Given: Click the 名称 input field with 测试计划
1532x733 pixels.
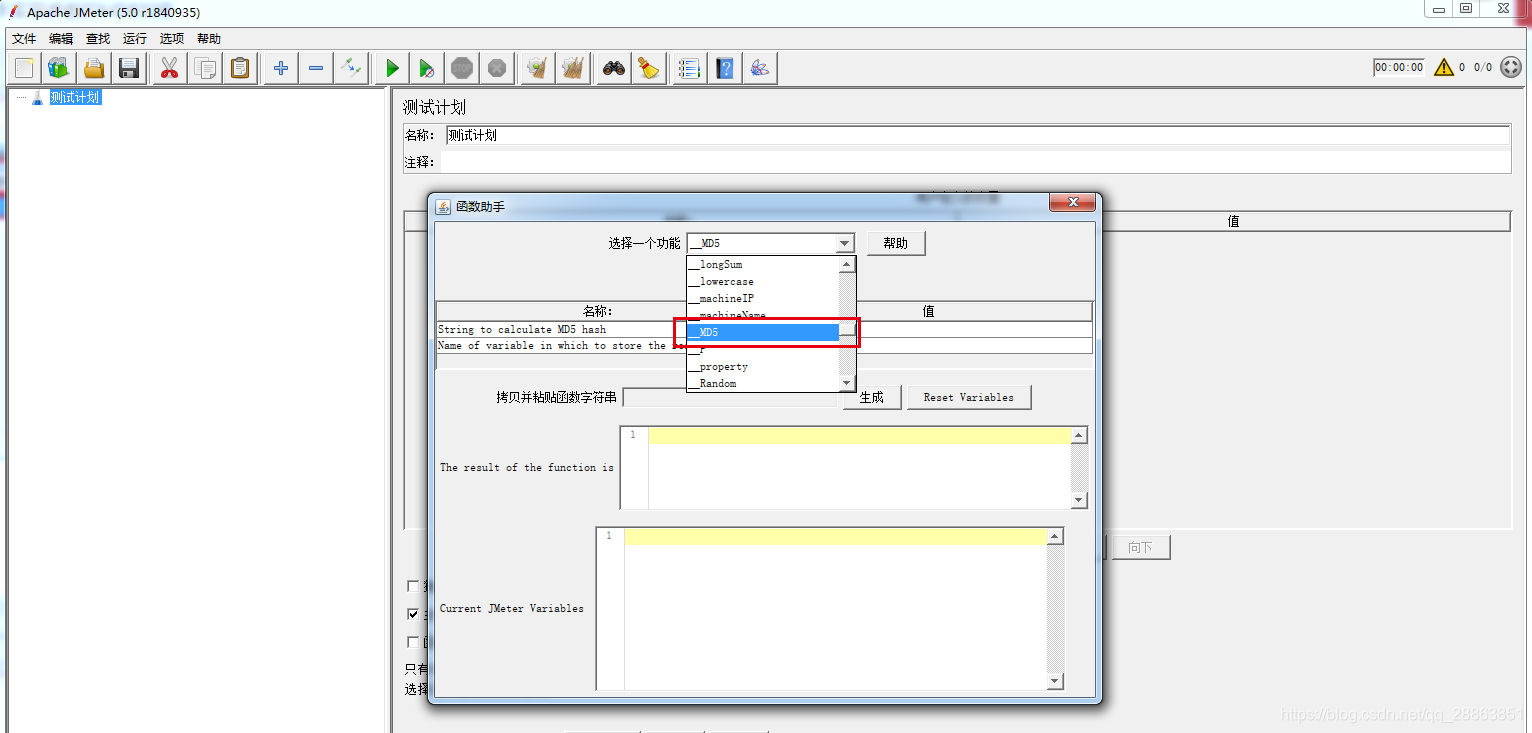Looking at the screenshot, I should (x=977, y=135).
